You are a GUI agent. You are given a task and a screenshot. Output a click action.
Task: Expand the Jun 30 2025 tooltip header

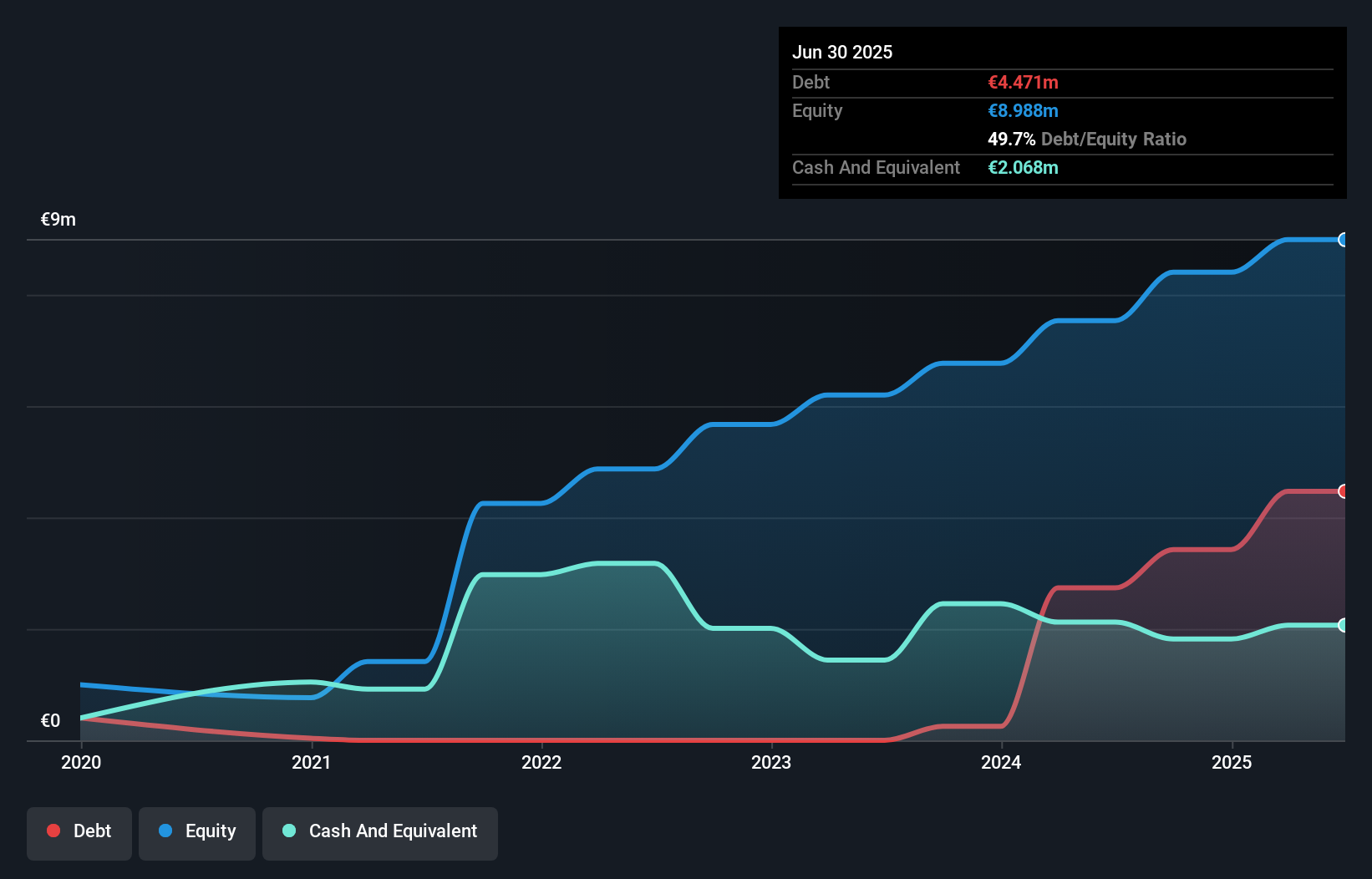(842, 52)
